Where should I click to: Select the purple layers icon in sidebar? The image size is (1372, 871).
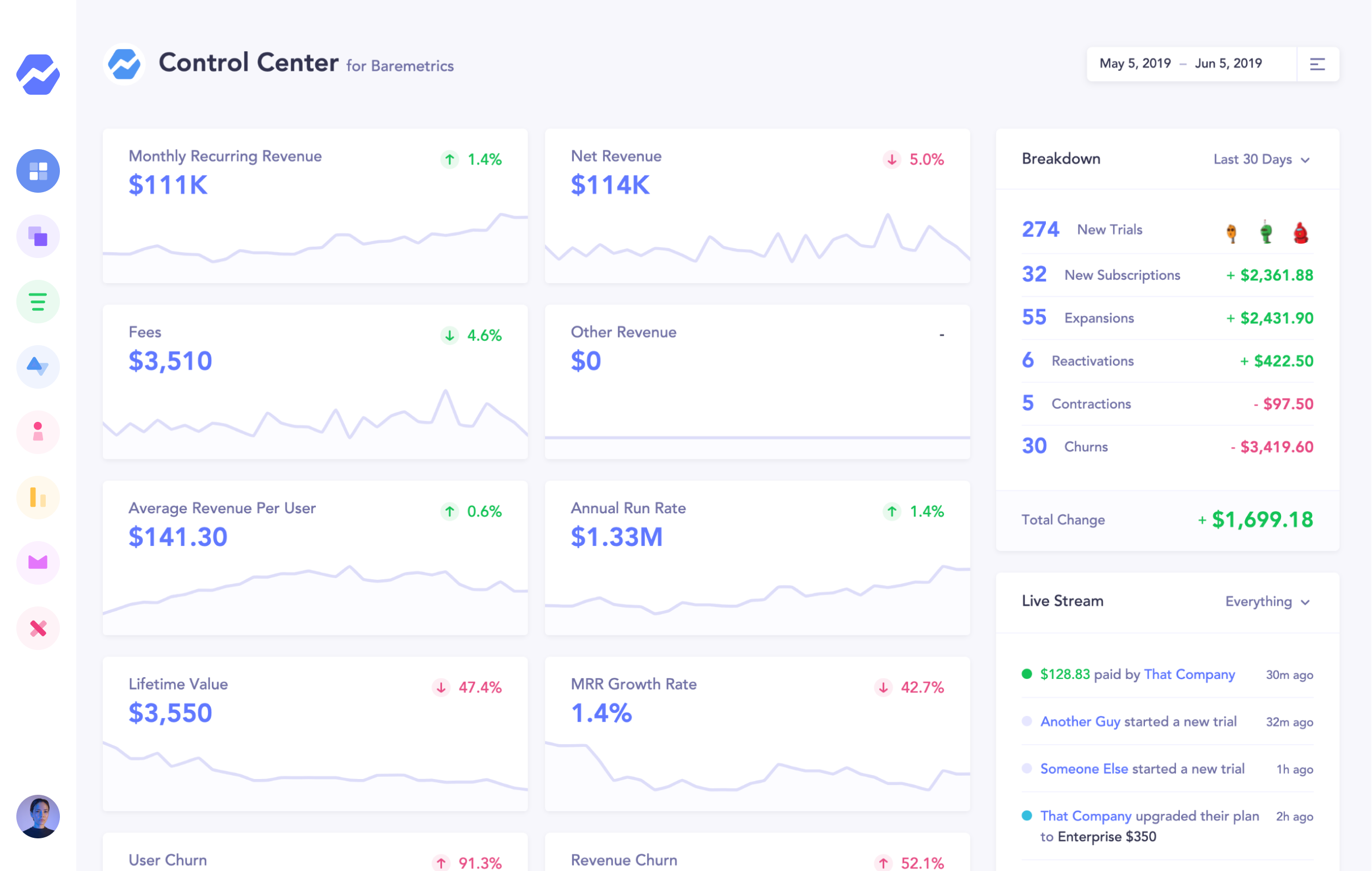click(x=38, y=236)
